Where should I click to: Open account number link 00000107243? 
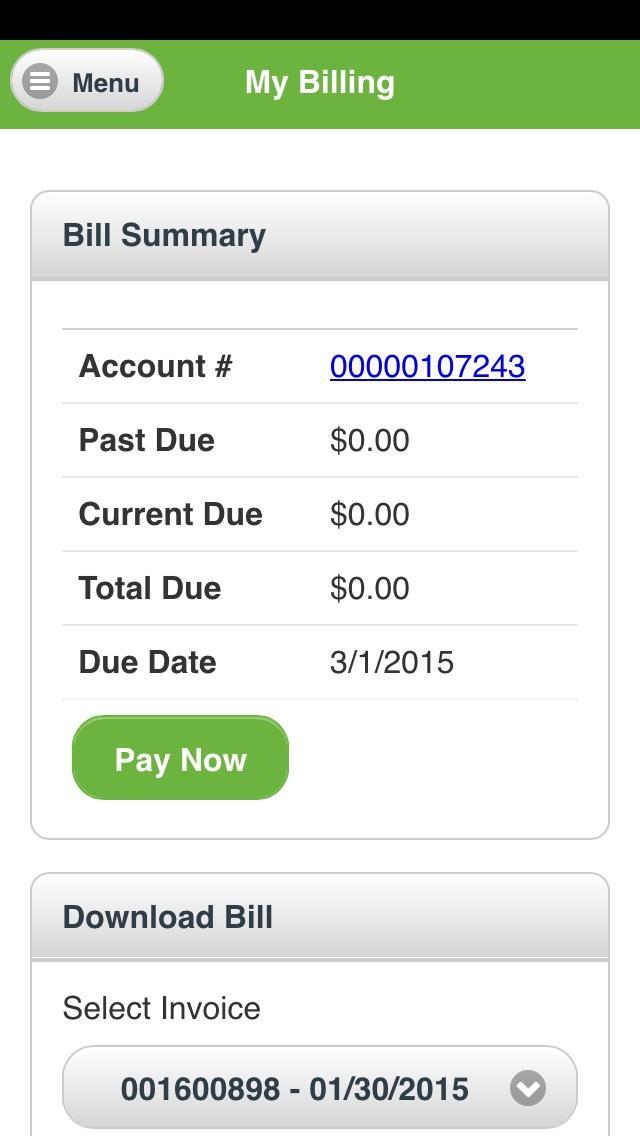[427, 366]
